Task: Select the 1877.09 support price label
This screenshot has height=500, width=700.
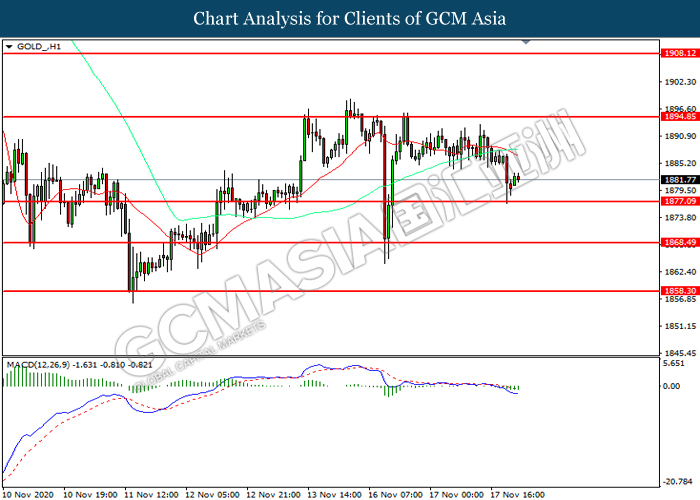Action: coord(680,201)
